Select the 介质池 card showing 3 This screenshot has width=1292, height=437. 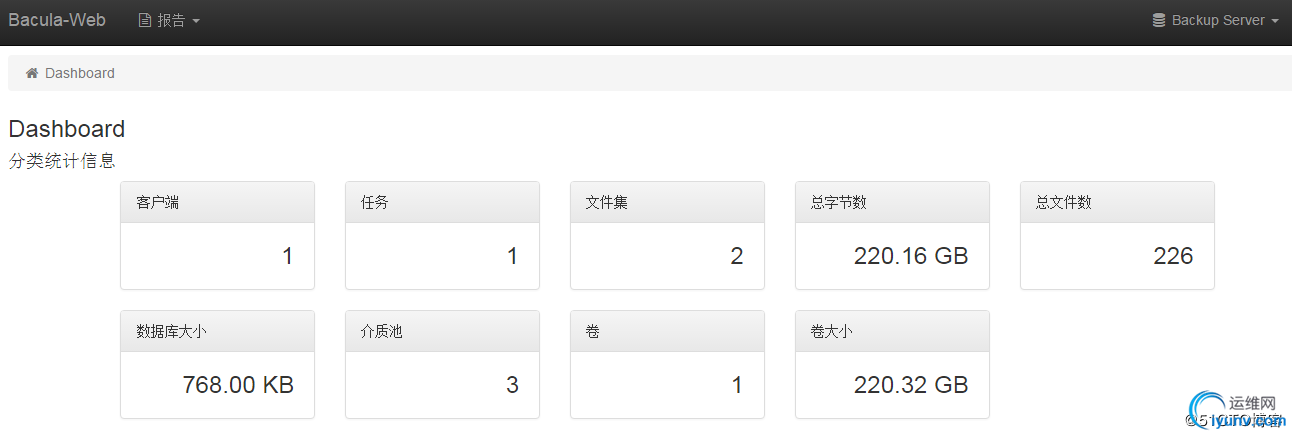point(442,365)
